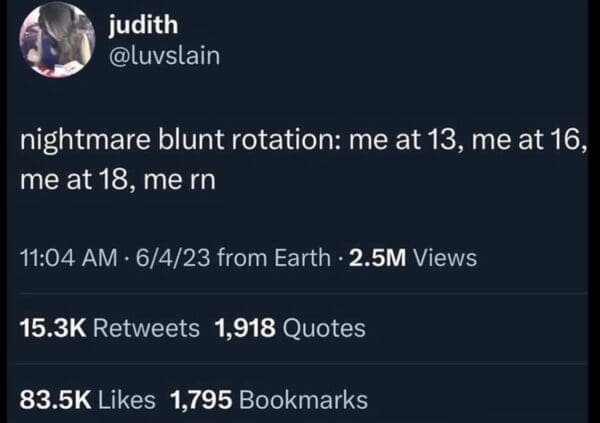Click the 2.5M view count
The image size is (600, 423).
(x=378, y=258)
